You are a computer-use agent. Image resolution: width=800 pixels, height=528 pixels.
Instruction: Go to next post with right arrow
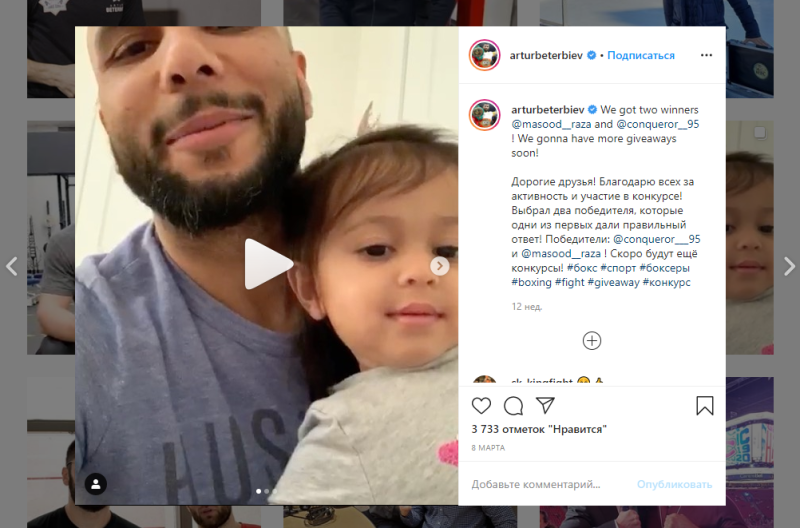click(x=789, y=266)
